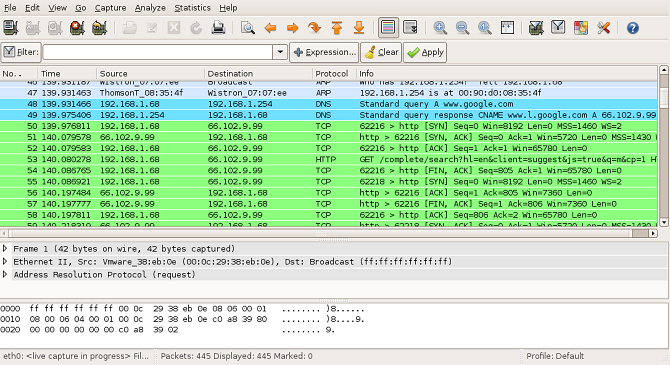Expand Address Resolution Protocol row
Screen dimensions: 670x365
[x=5, y=274]
